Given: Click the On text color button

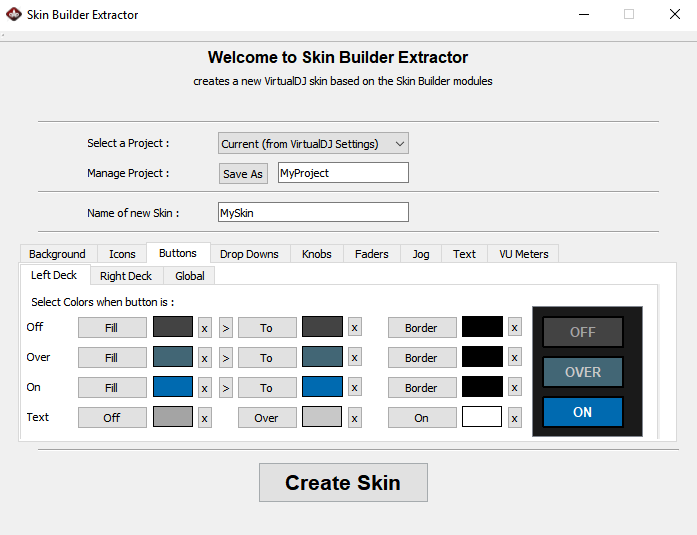Looking at the screenshot, I should coord(422,418).
